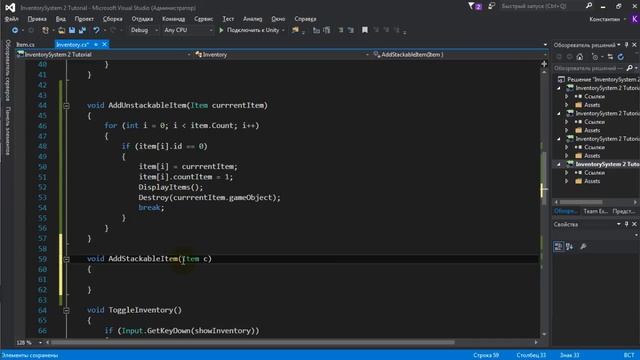Click the Строка 59 status entry
Image resolution: width=640 pixels, height=360 pixels.
486,355
